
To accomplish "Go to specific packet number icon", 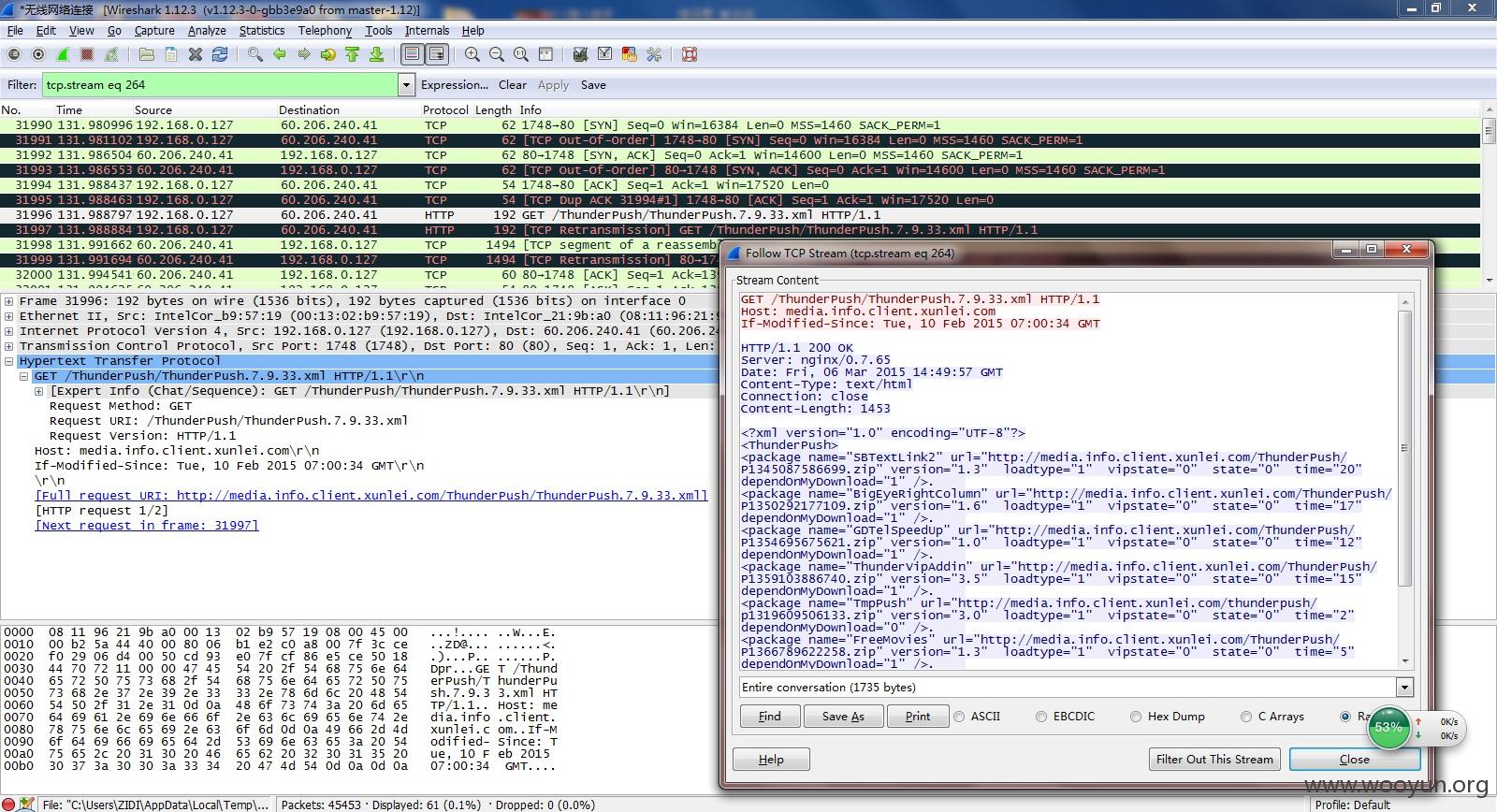I will pos(327,55).
